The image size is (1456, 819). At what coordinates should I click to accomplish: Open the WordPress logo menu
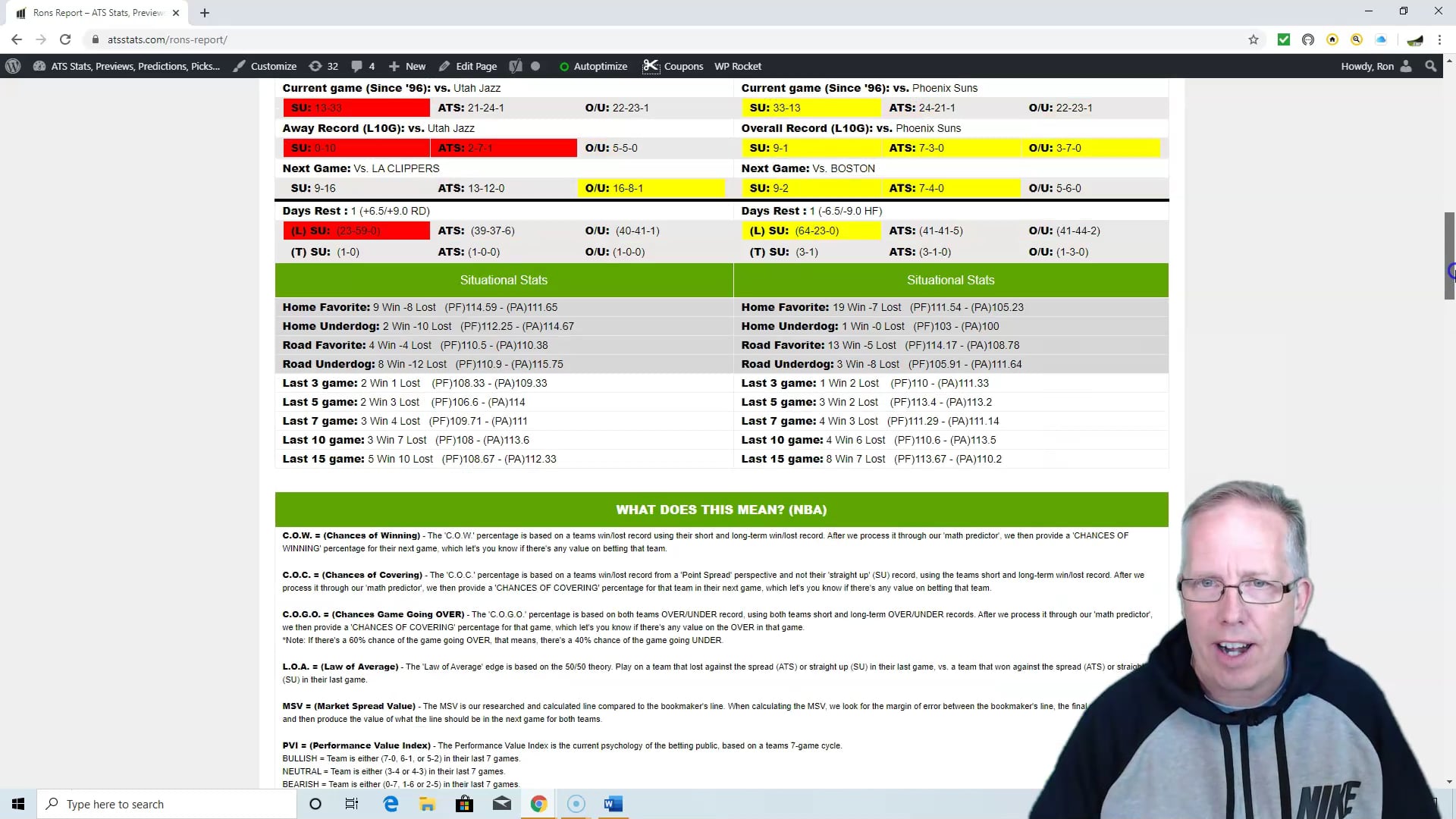pyautogui.click(x=13, y=66)
